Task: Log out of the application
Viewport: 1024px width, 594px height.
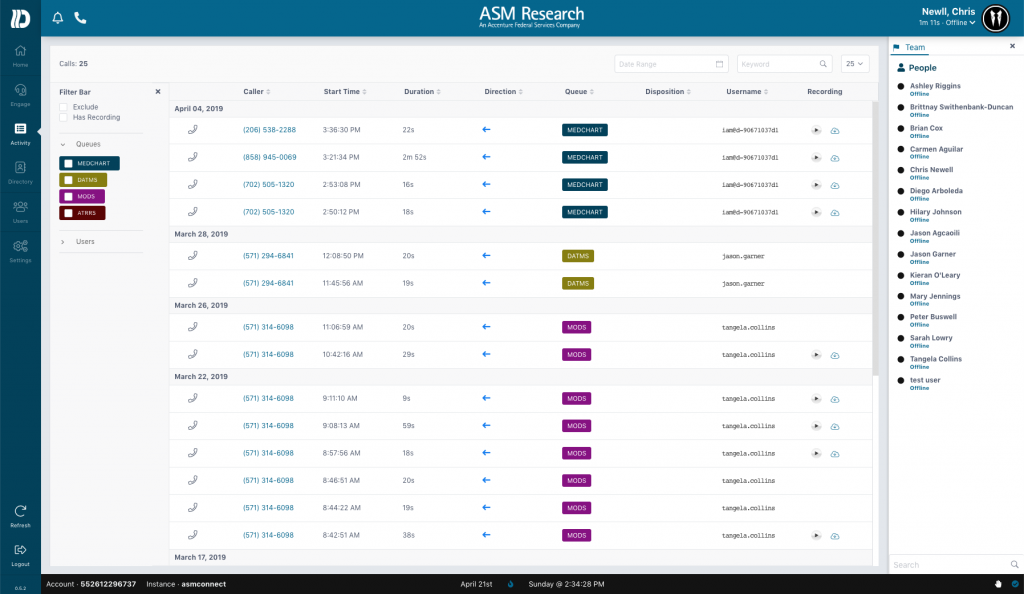Action: pos(20,555)
